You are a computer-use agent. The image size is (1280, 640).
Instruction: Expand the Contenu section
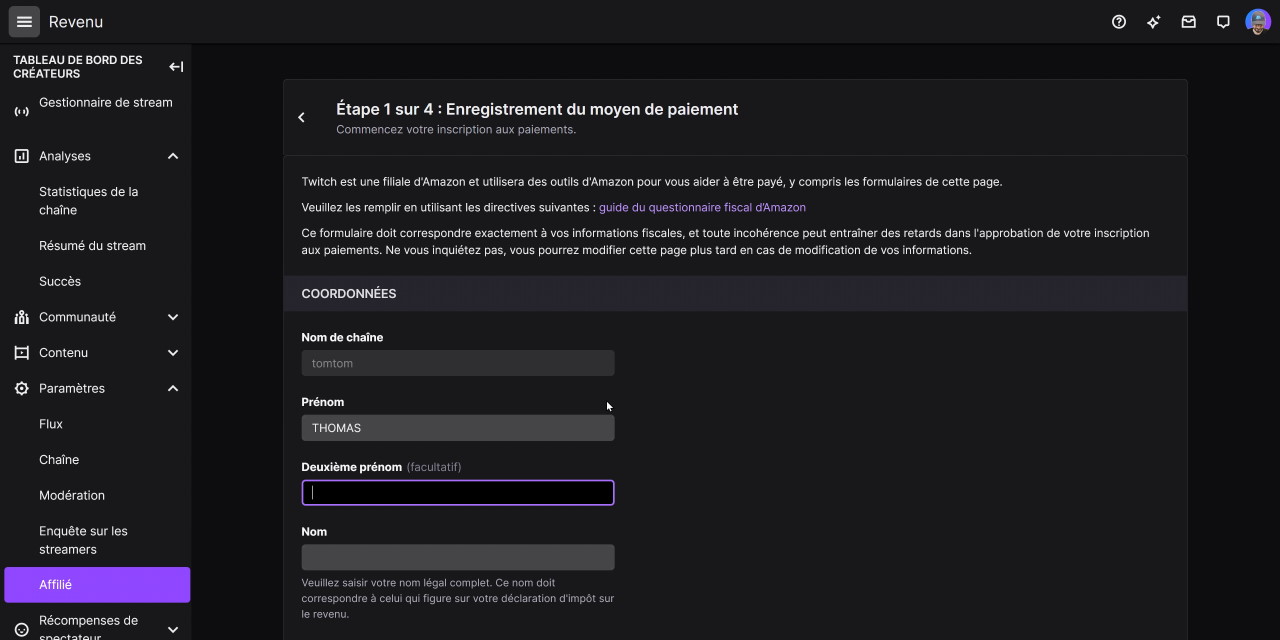click(x=172, y=353)
